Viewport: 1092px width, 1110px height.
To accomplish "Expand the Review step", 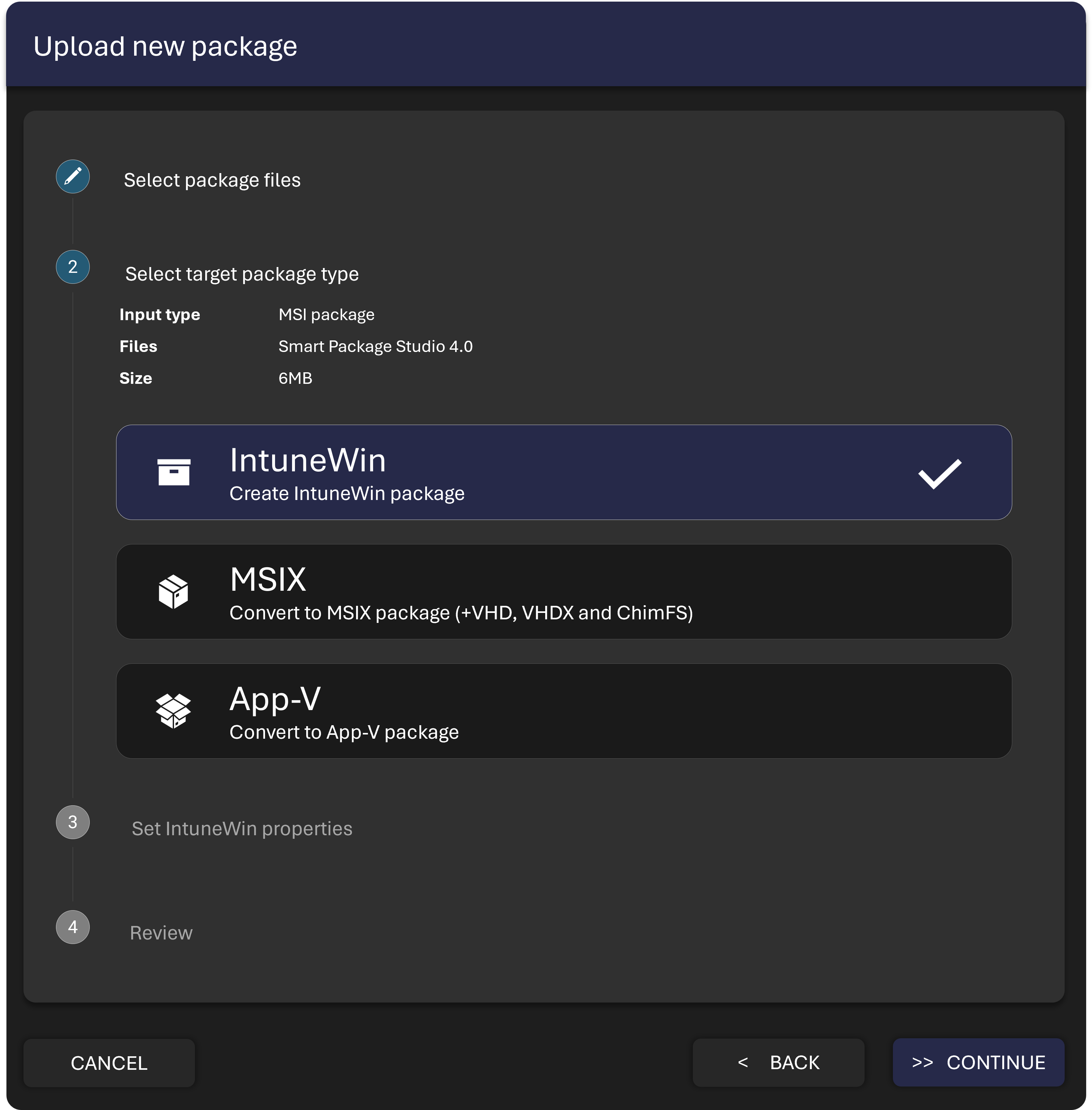I will [x=161, y=933].
